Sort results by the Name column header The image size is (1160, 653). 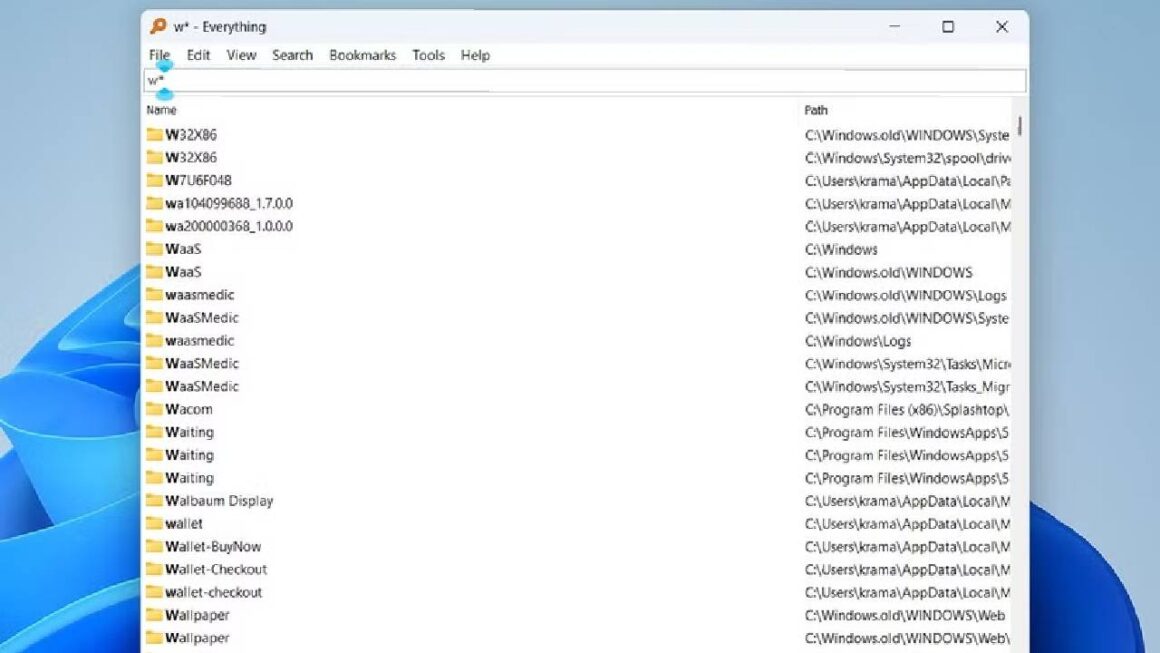[161, 110]
